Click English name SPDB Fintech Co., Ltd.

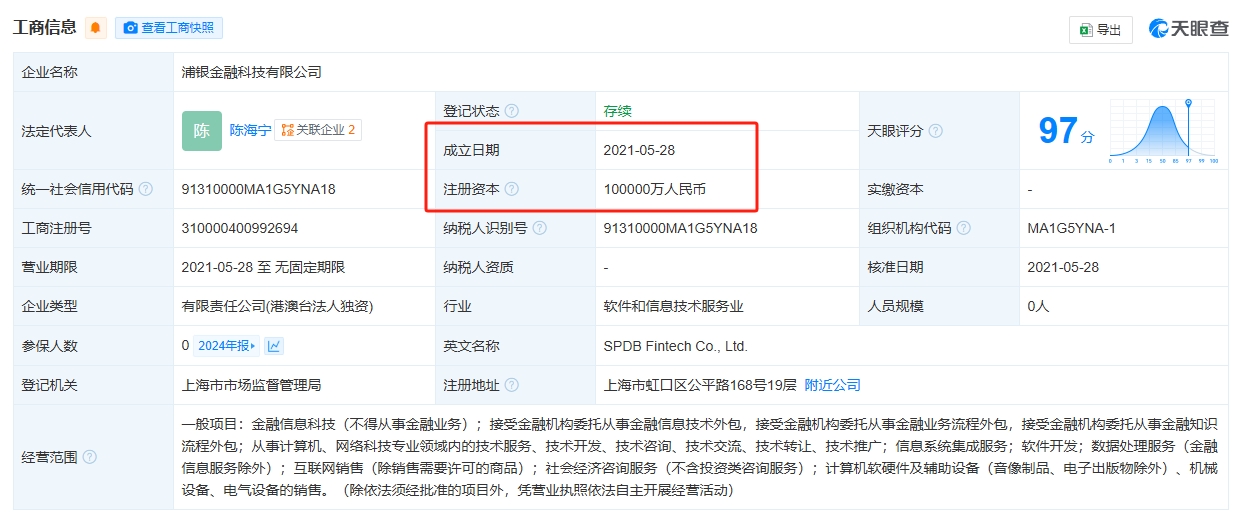676,346
